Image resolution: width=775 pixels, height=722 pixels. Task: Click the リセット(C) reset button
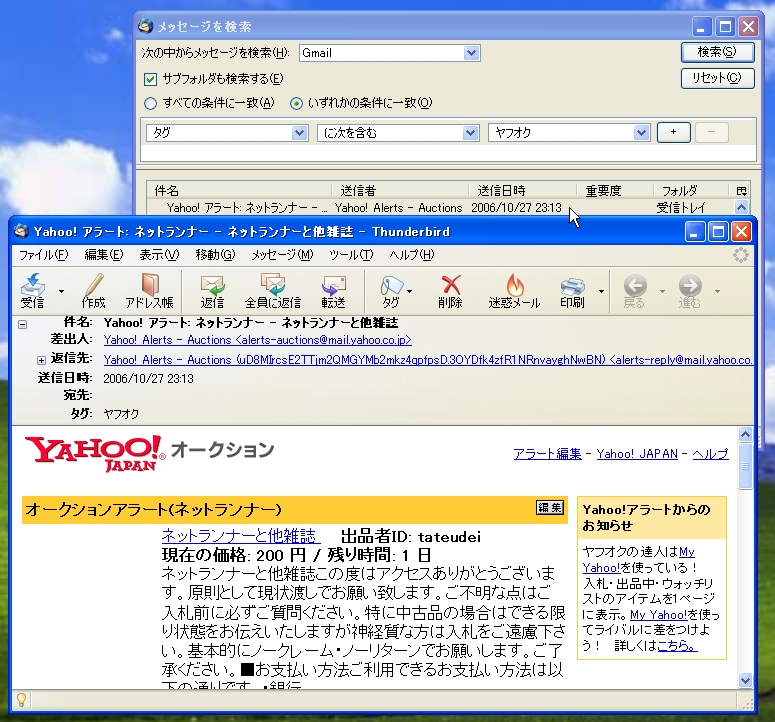click(x=717, y=78)
